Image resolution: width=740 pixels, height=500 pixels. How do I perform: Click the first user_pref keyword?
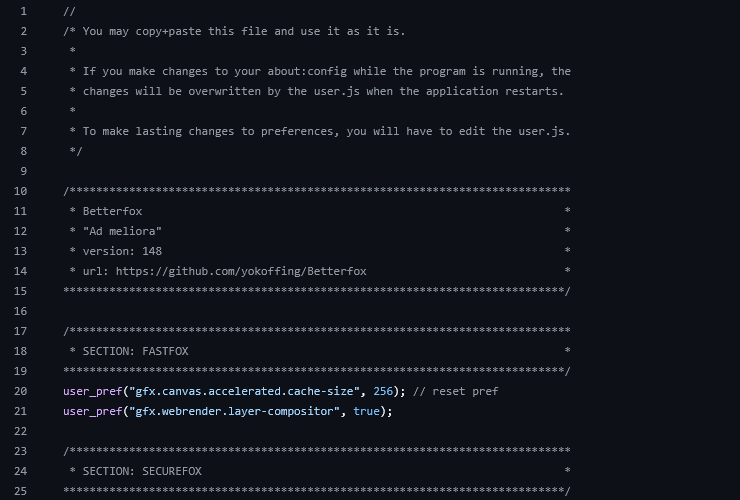pos(92,391)
